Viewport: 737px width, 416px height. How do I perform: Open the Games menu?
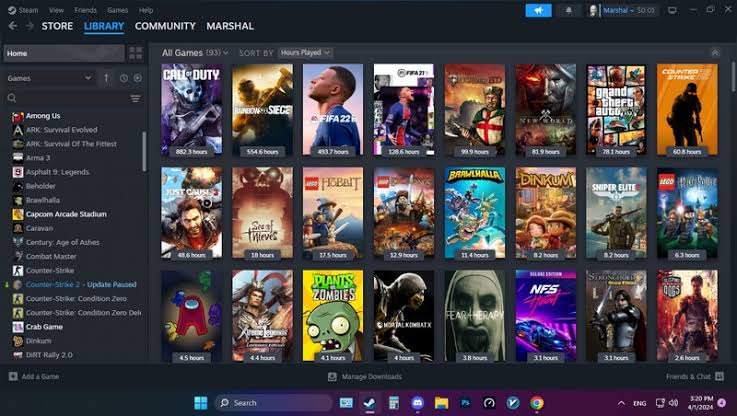[x=118, y=10]
